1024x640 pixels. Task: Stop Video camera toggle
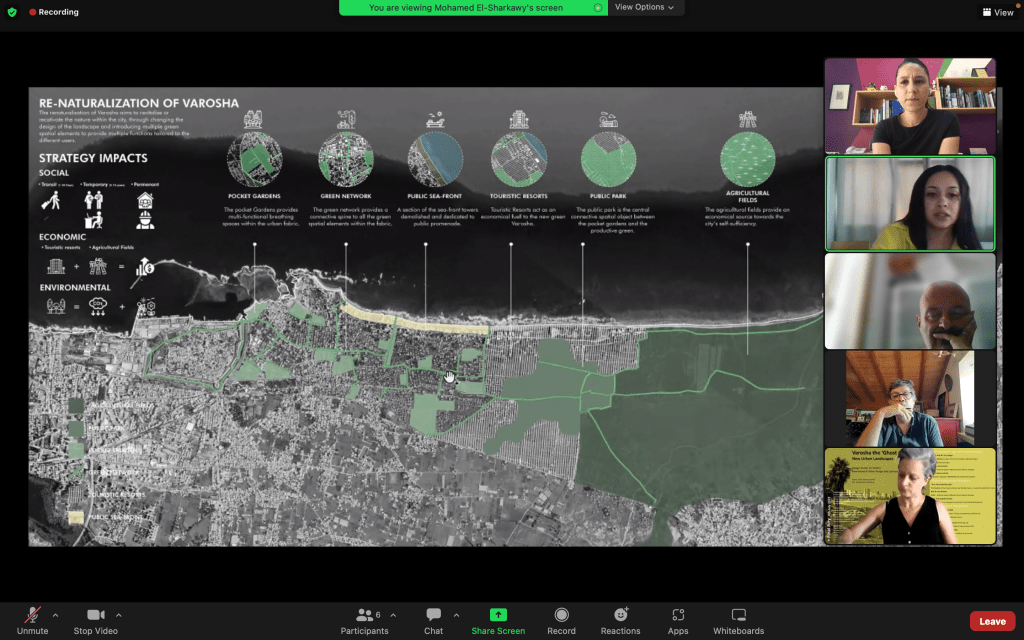[96, 620]
